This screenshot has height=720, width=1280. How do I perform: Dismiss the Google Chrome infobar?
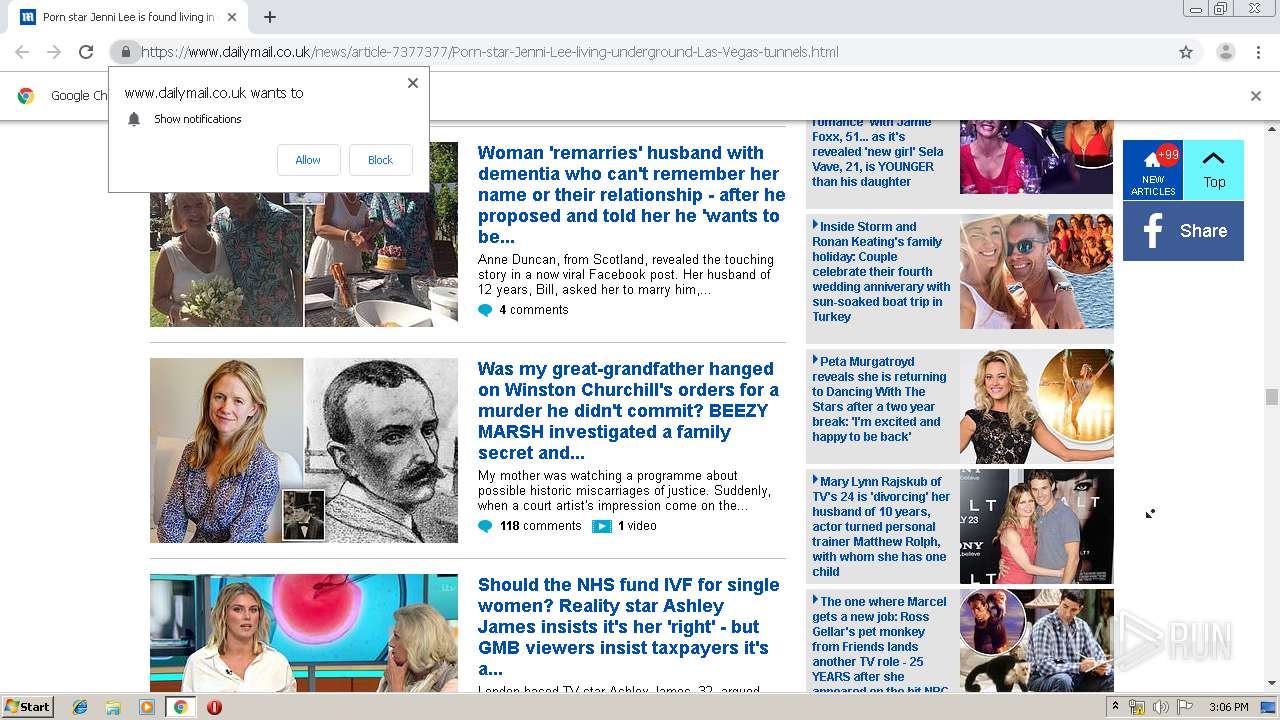[1256, 96]
